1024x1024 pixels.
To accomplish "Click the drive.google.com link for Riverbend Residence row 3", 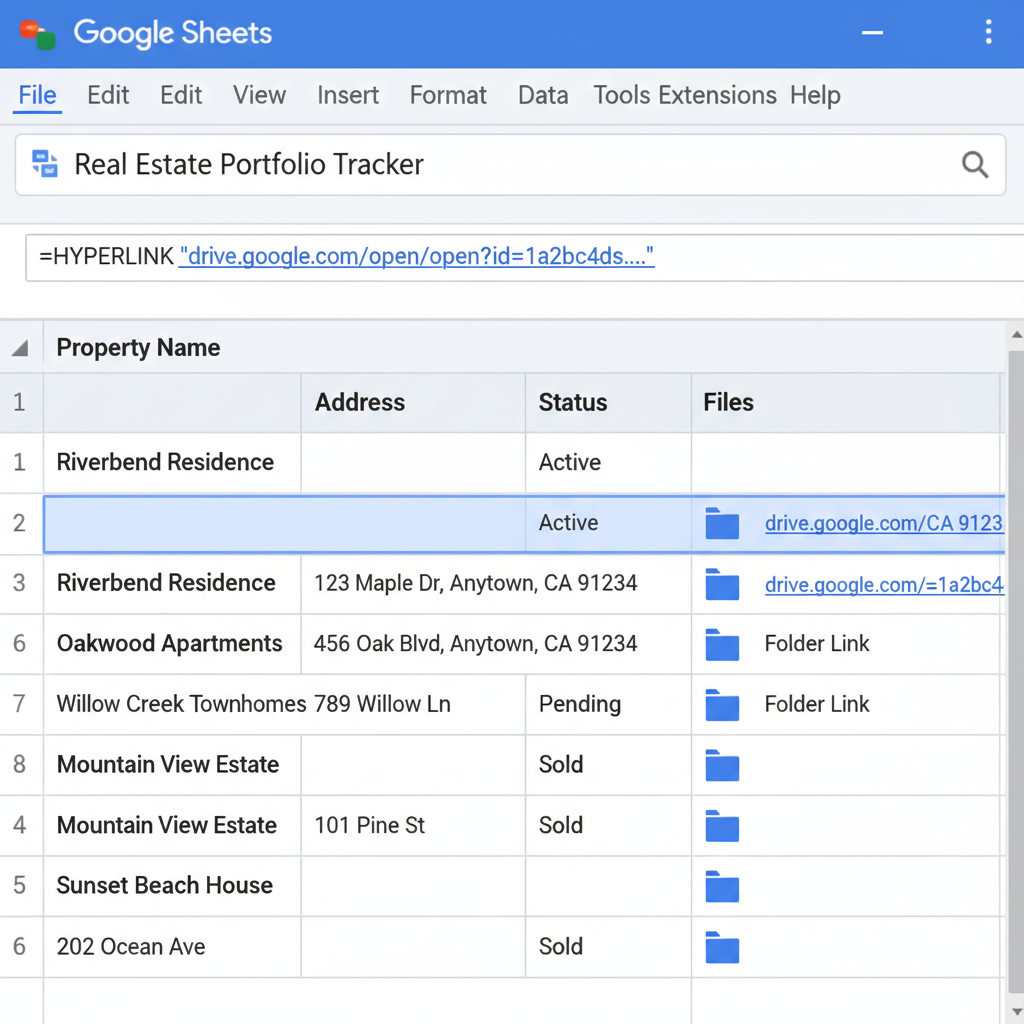I will [x=883, y=584].
